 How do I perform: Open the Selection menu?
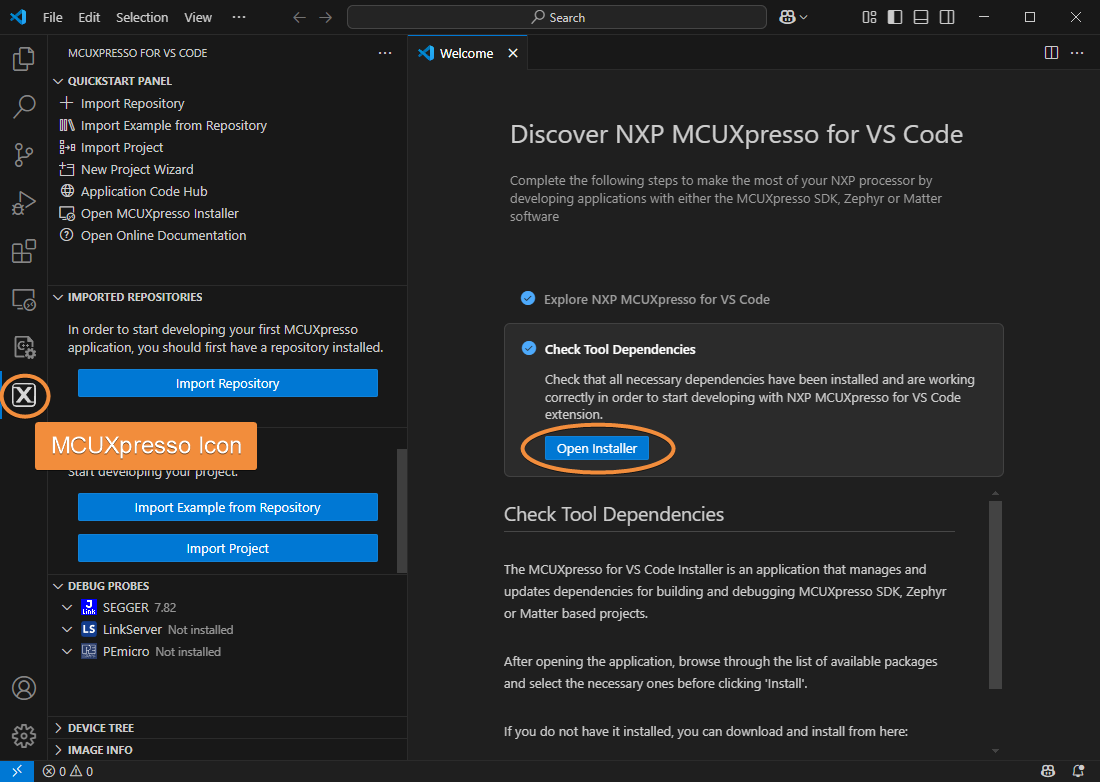(142, 18)
